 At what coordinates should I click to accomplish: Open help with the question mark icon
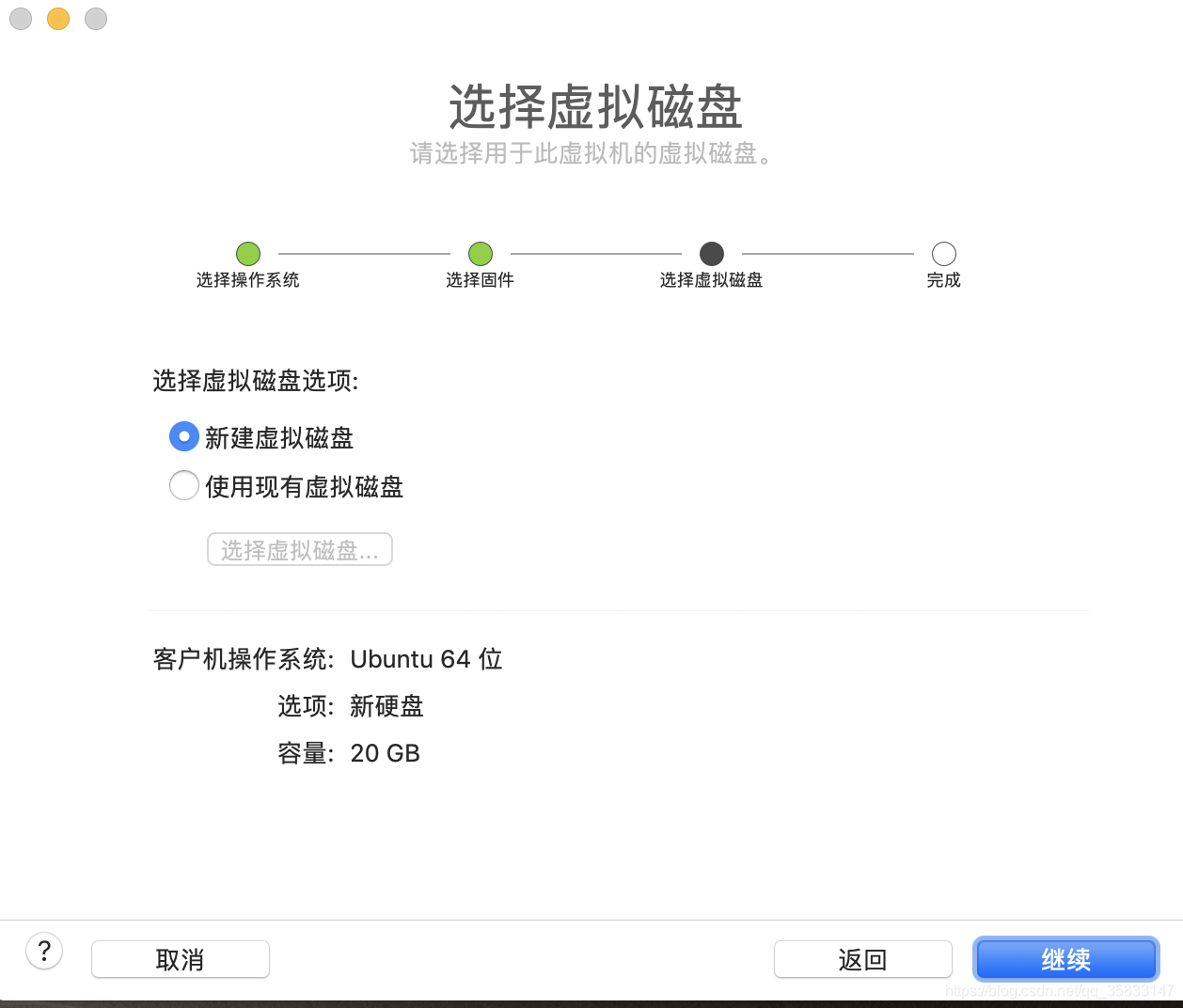(x=44, y=951)
